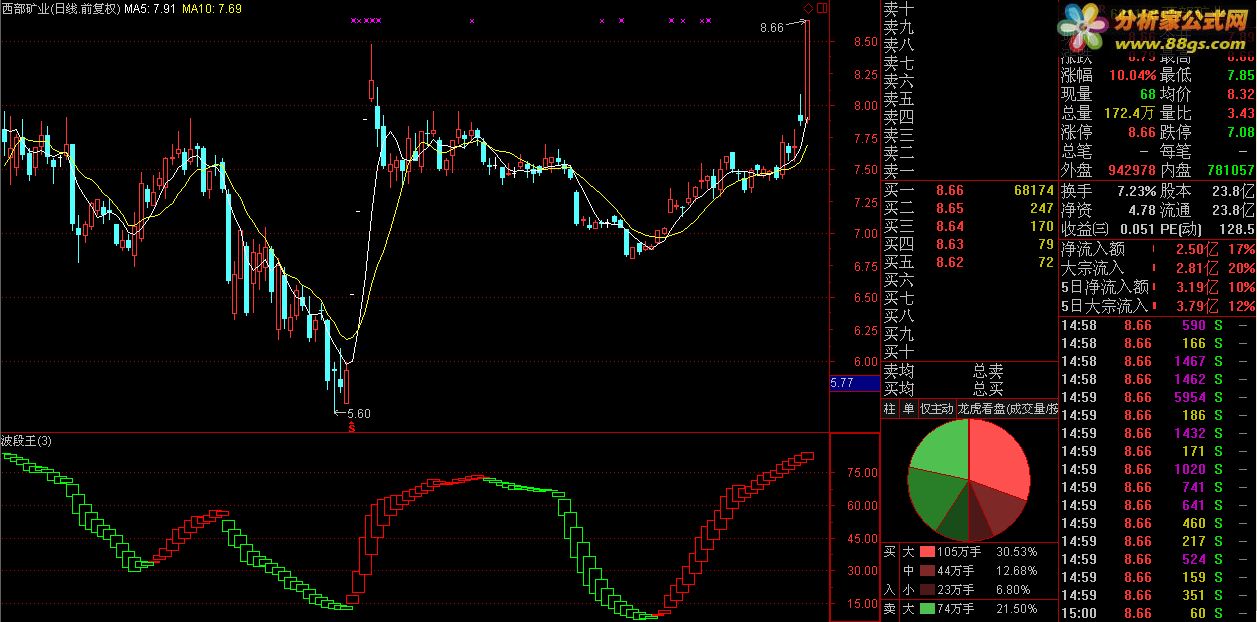The height and width of the screenshot is (622, 1257).
Task: Click the 8.66 high price annotation on chart
Action: coord(772,28)
